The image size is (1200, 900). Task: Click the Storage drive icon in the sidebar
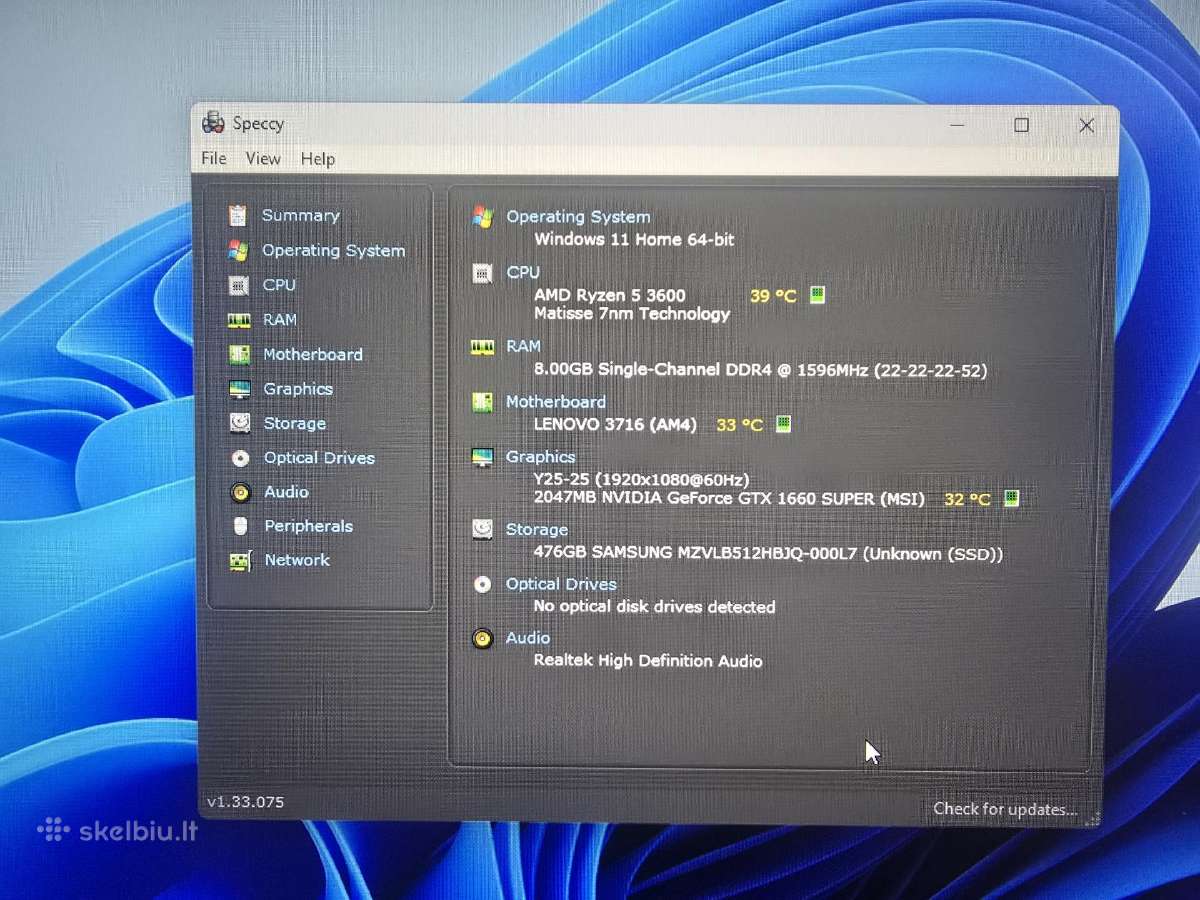pos(240,423)
